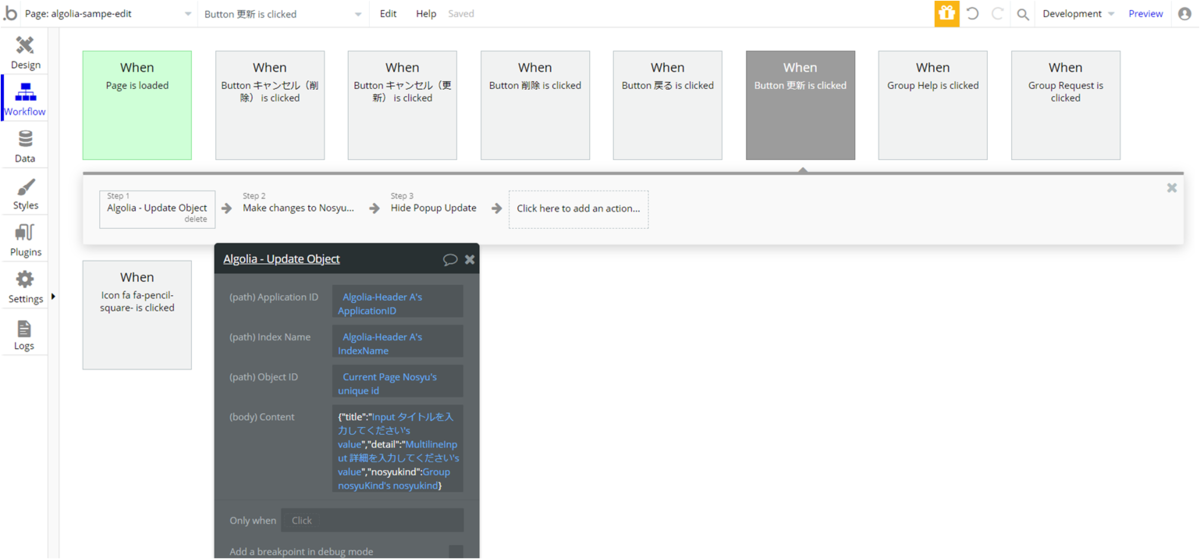Viewport: 1200px width, 559px height.
Task: Select the Button キャンセル（削除）is clicked event
Action: pos(270,105)
